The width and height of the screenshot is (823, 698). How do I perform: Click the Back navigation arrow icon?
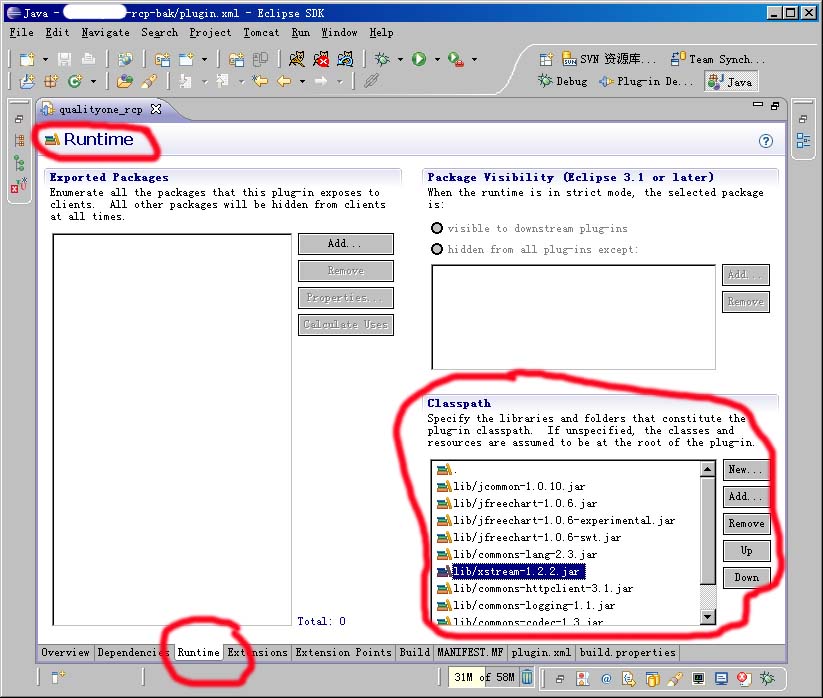(x=284, y=81)
